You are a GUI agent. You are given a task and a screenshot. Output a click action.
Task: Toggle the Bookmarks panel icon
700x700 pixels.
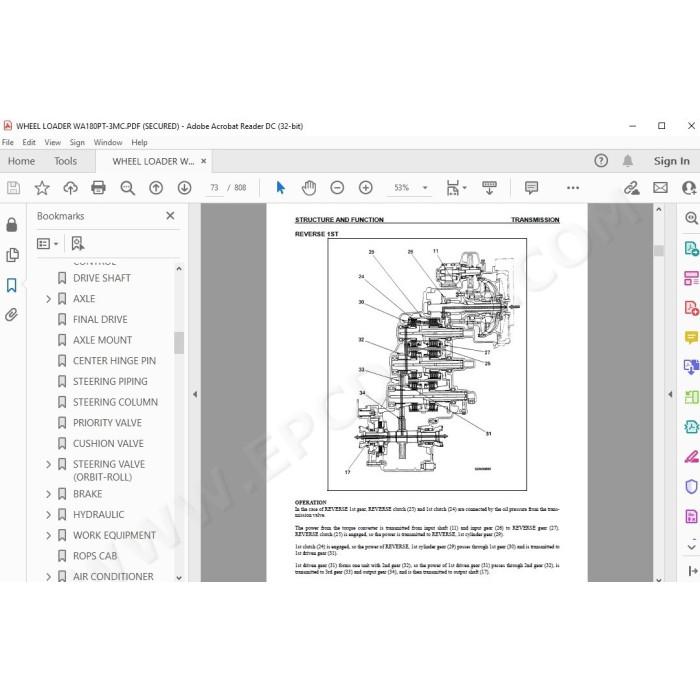(12, 285)
